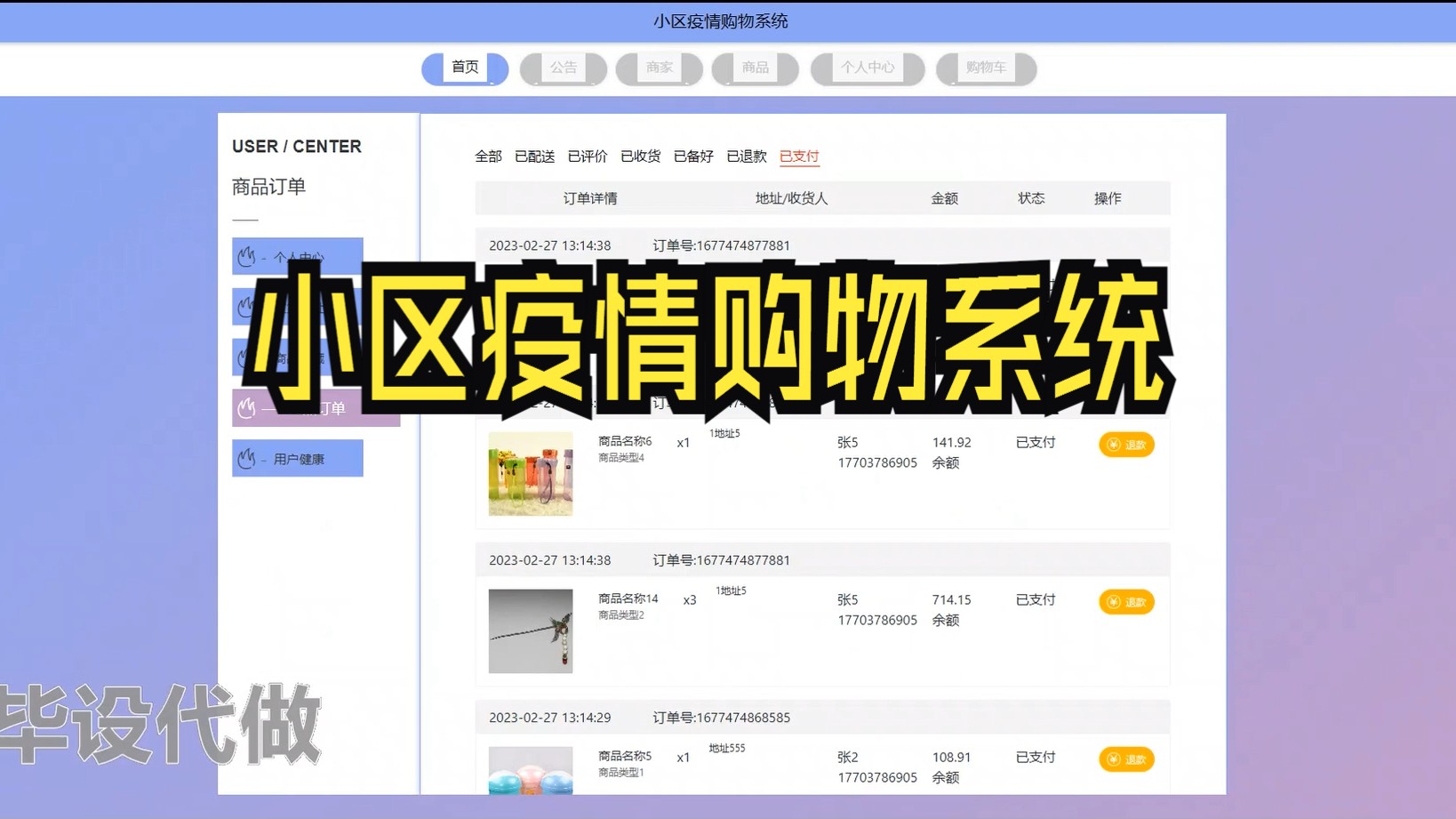Open the 商家 navigation tab
The width and height of the screenshot is (1456, 819).
tap(660, 68)
